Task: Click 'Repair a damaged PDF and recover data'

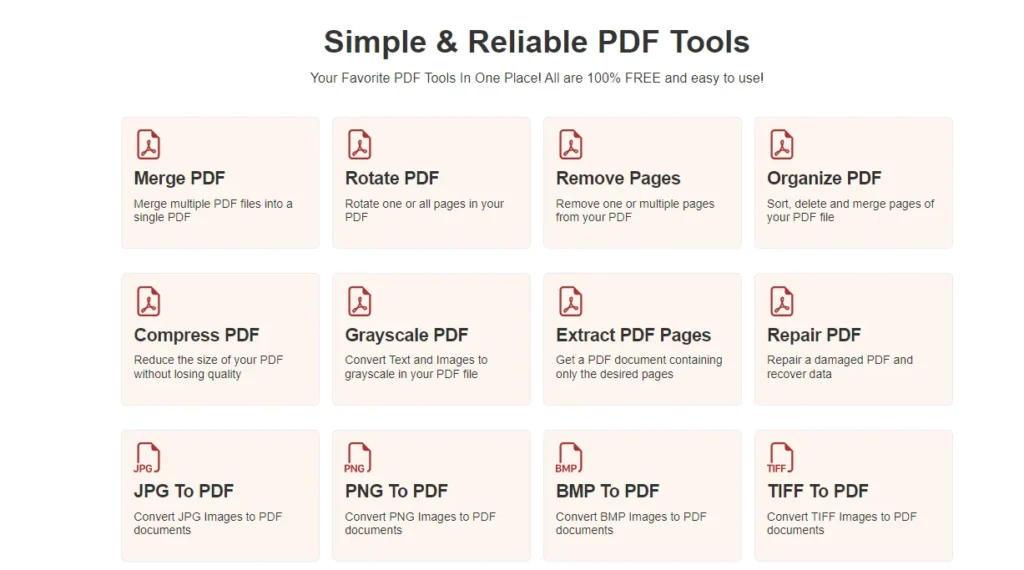Action: (840, 367)
